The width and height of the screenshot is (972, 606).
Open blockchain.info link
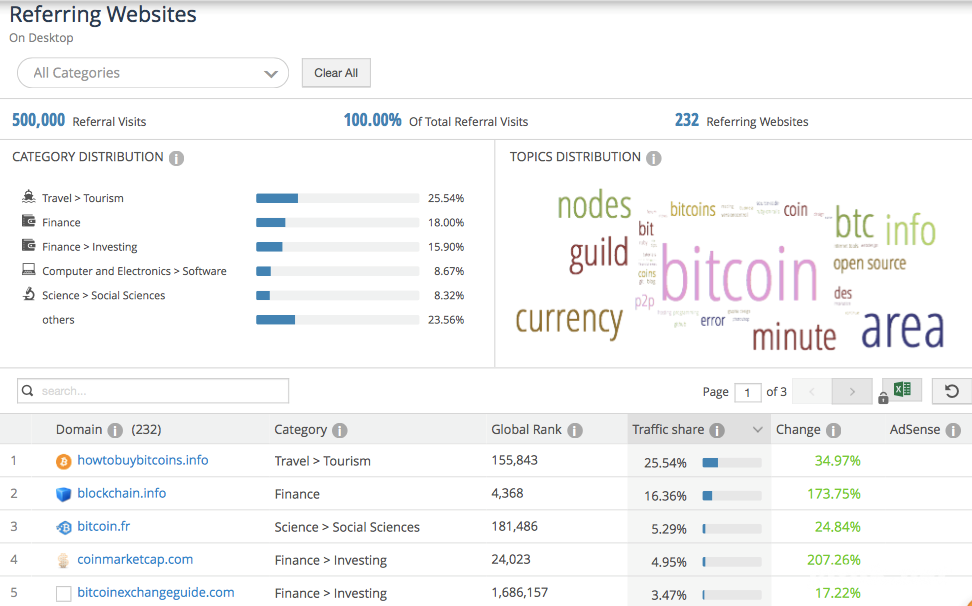(122, 493)
